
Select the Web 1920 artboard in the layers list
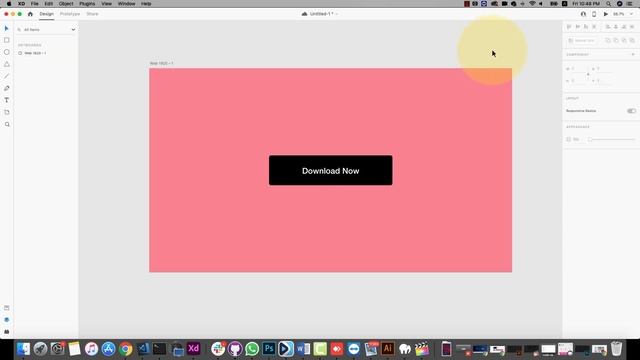(x=35, y=53)
